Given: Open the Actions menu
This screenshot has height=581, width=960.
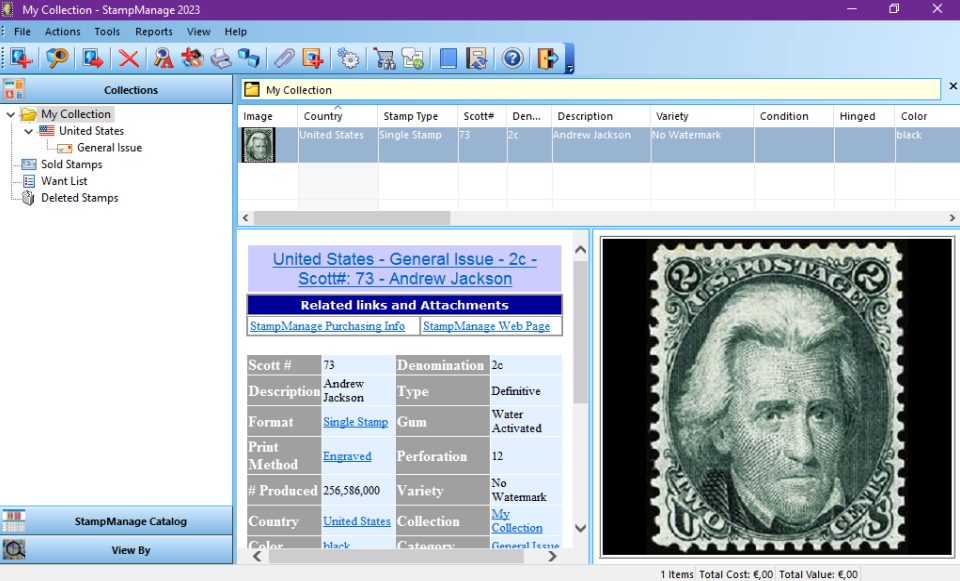Looking at the screenshot, I should pyautogui.click(x=62, y=31).
